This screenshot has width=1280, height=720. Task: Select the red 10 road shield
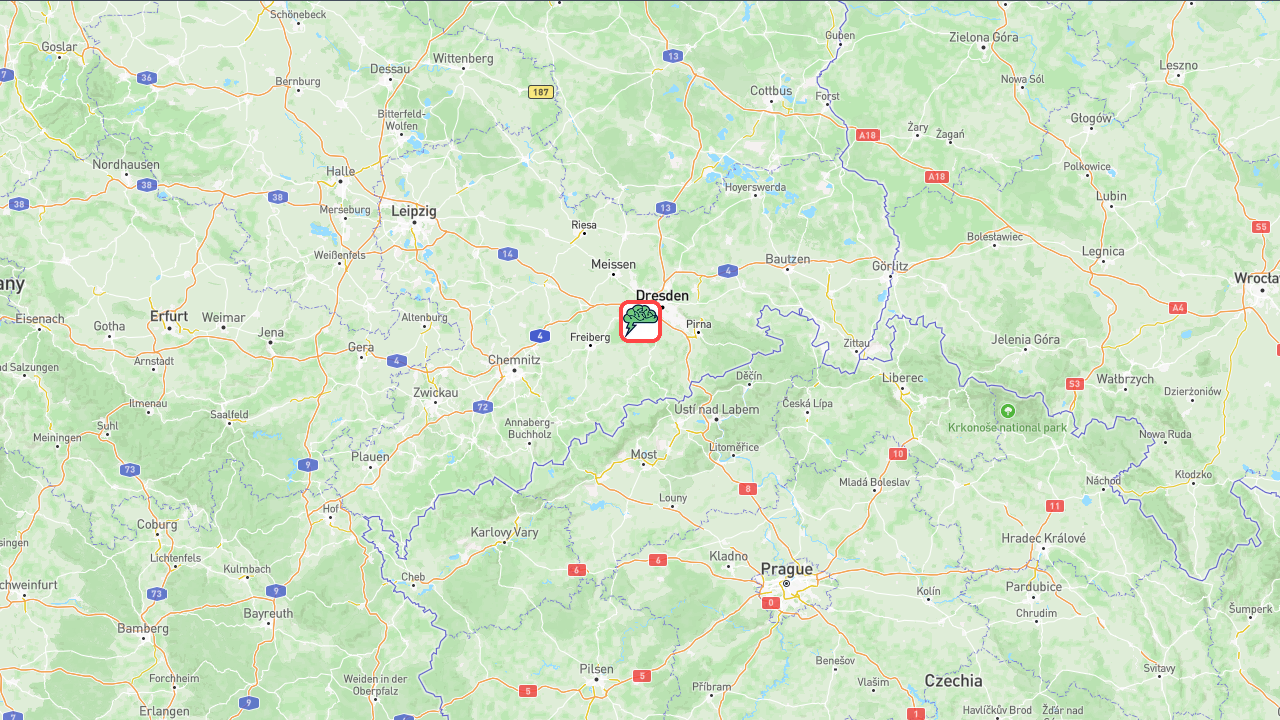[898, 454]
